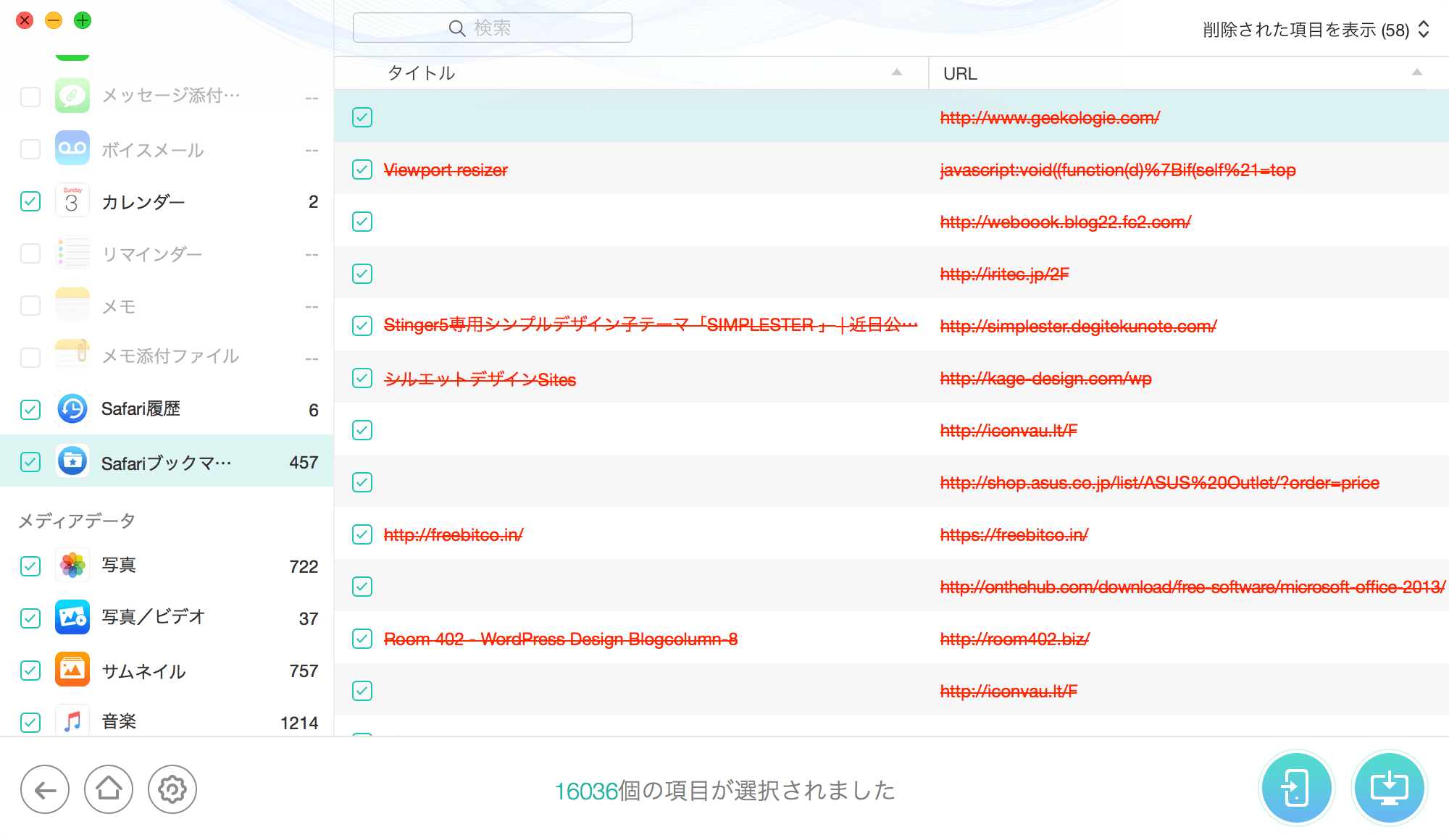Click the music note icon
The width and height of the screenshot is (1449, 840).
click(72, 721)
